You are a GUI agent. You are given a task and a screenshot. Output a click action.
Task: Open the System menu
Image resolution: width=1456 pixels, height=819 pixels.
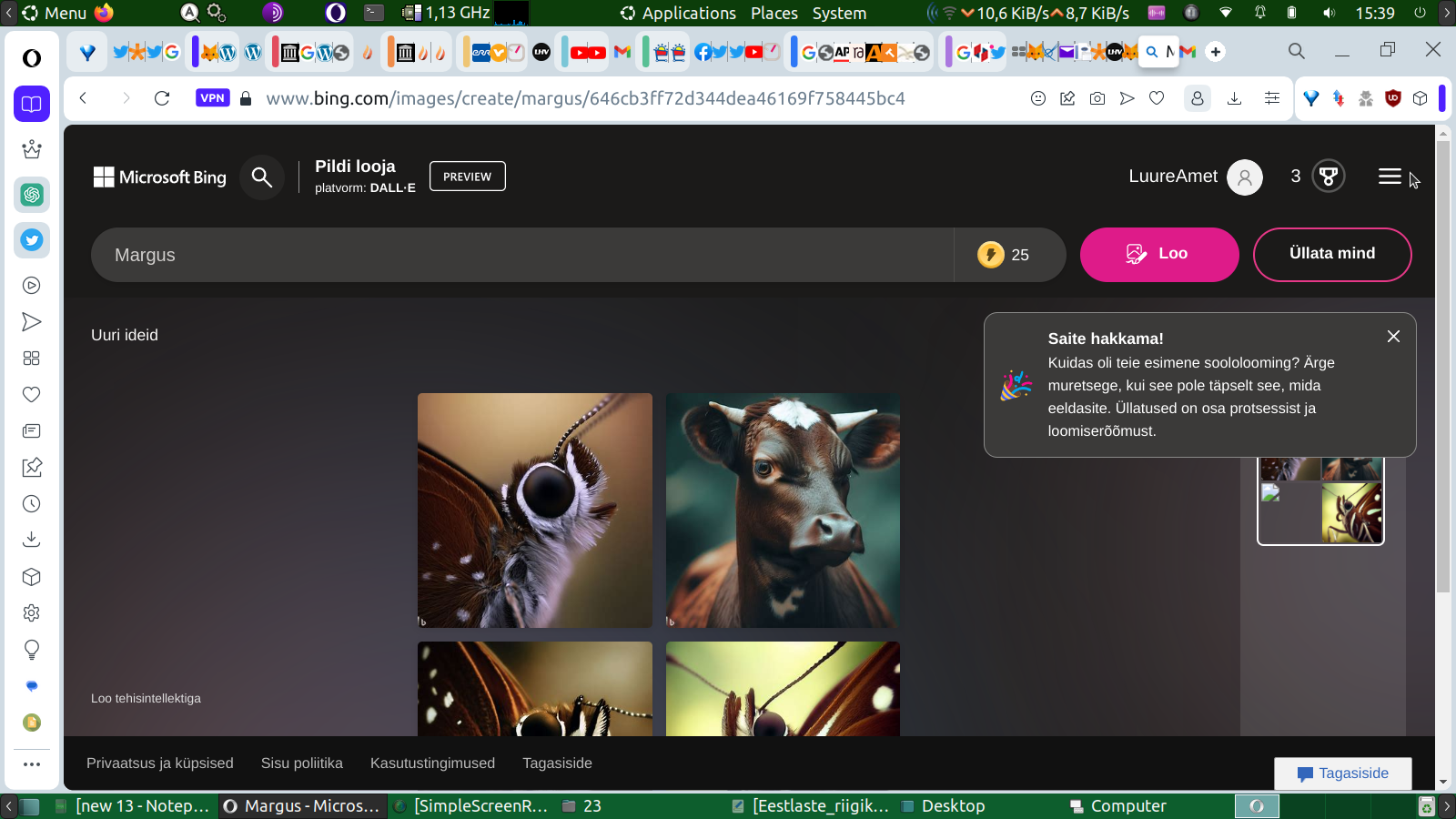point(839,13)
